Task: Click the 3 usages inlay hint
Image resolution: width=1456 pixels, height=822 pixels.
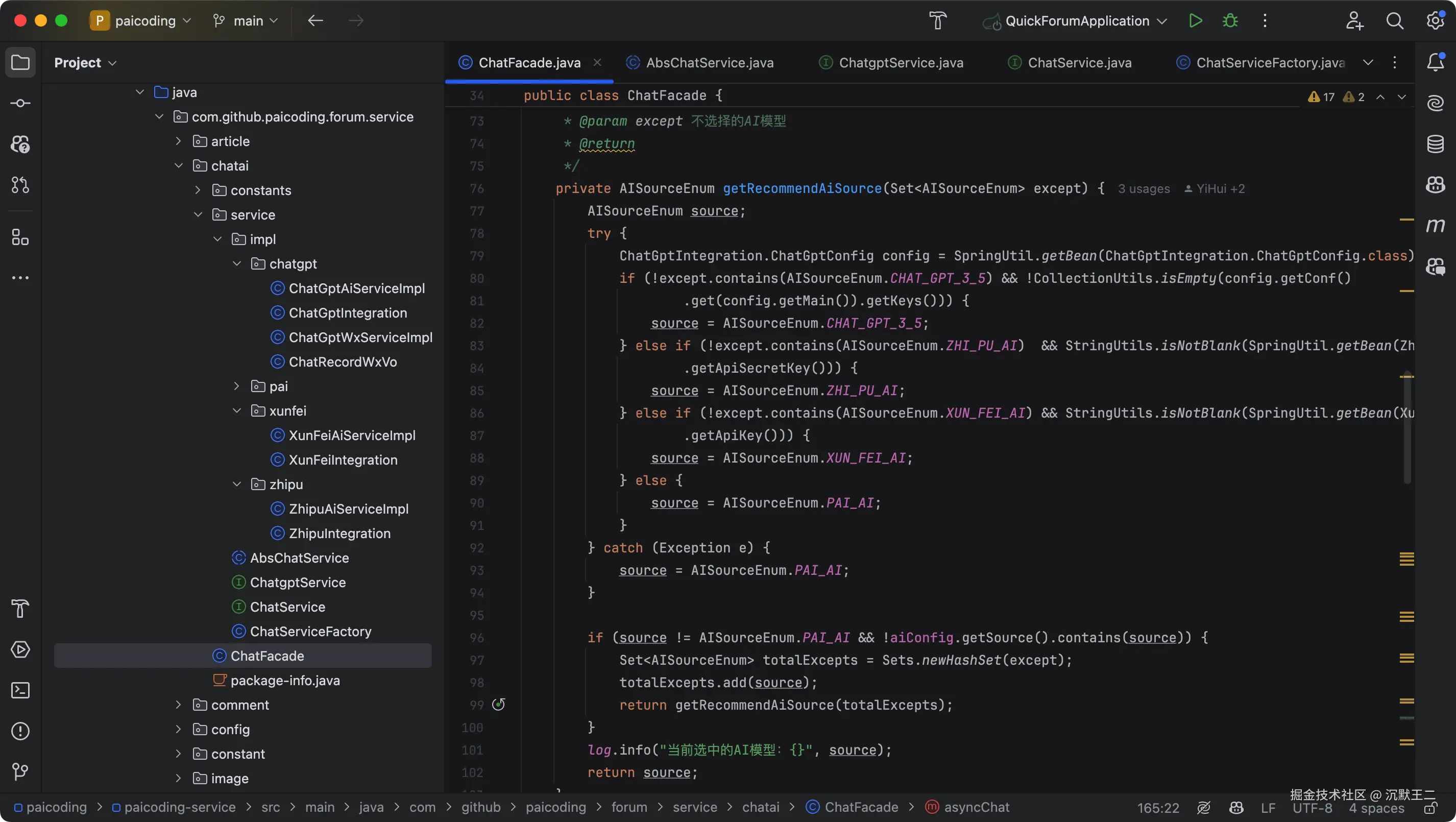Action: [x=1144, y=189]
